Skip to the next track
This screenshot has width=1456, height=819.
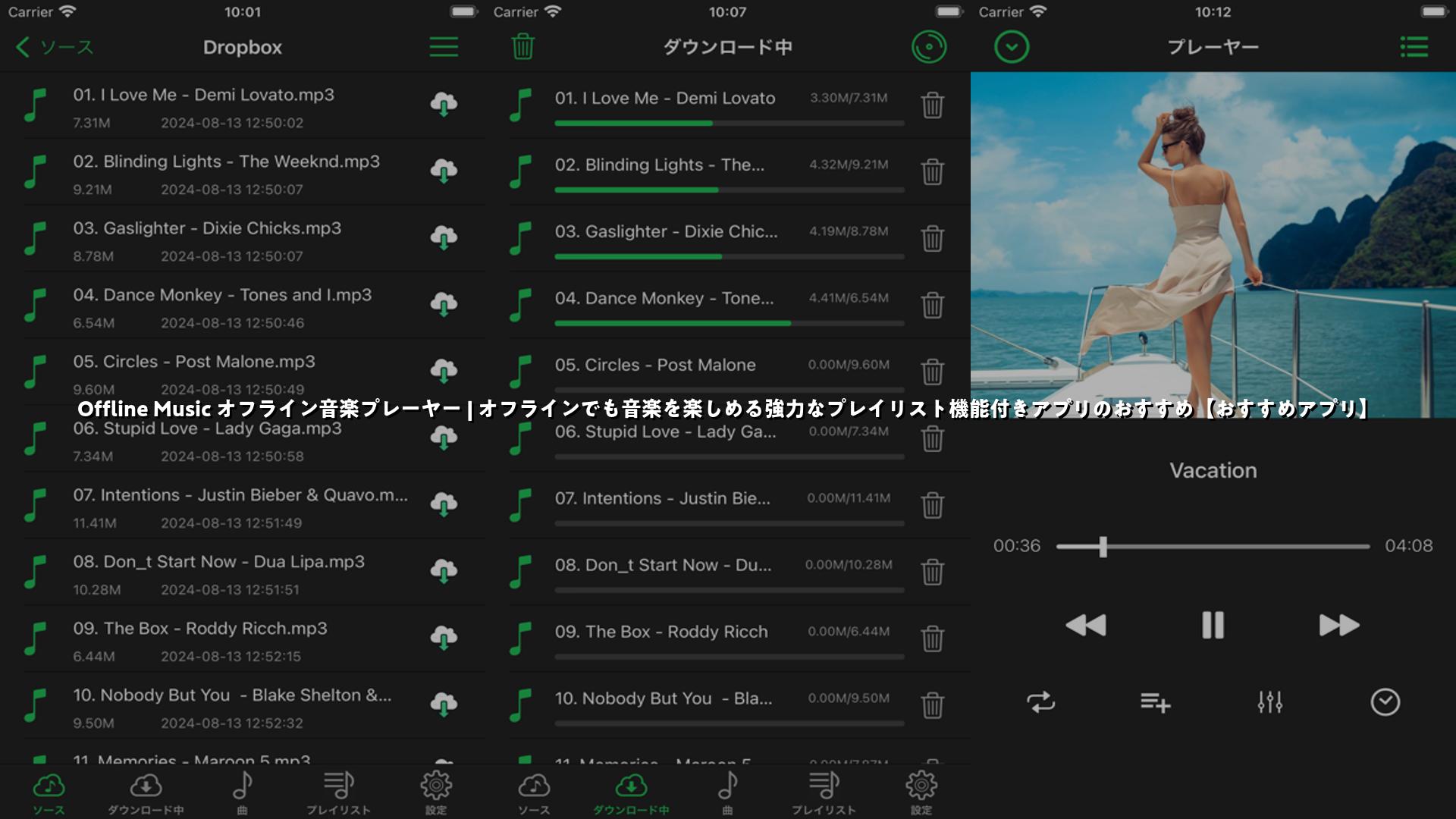click(1339, 625)
